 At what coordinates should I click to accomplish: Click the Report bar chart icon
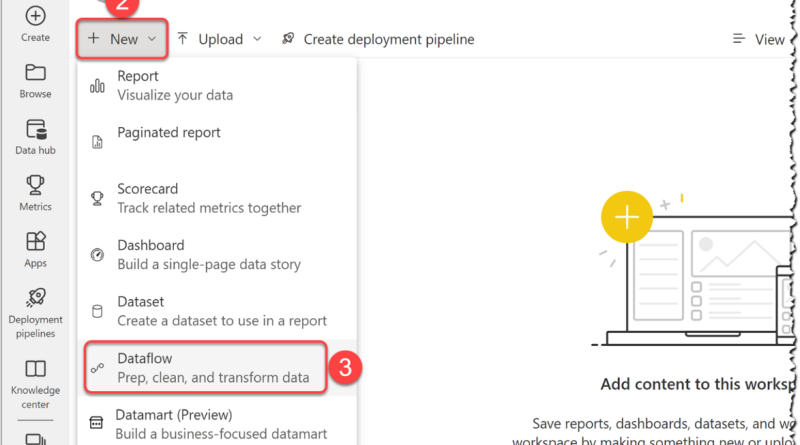coord(97,86)
